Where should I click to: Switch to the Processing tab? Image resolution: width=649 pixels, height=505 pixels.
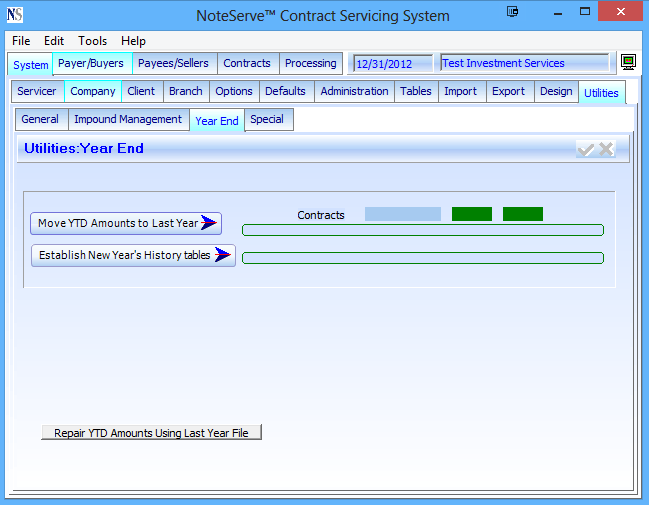click(x=311, y=63)
